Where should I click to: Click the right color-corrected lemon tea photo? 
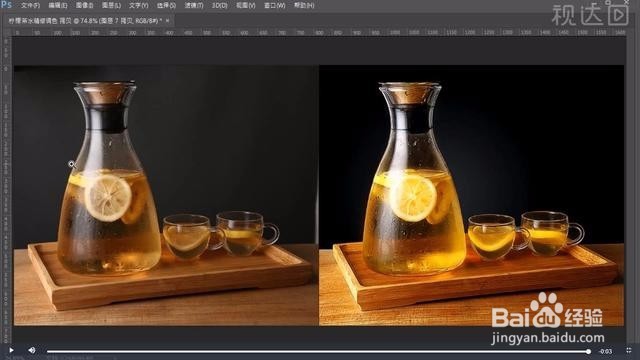pyautogui.click(x=471, y=195)
